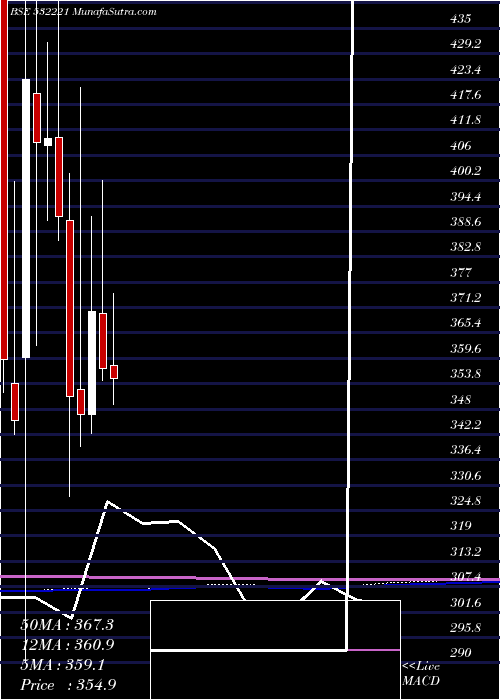Click the 429.2 price axis label
500x700 pixels.
tap(467, 44)
